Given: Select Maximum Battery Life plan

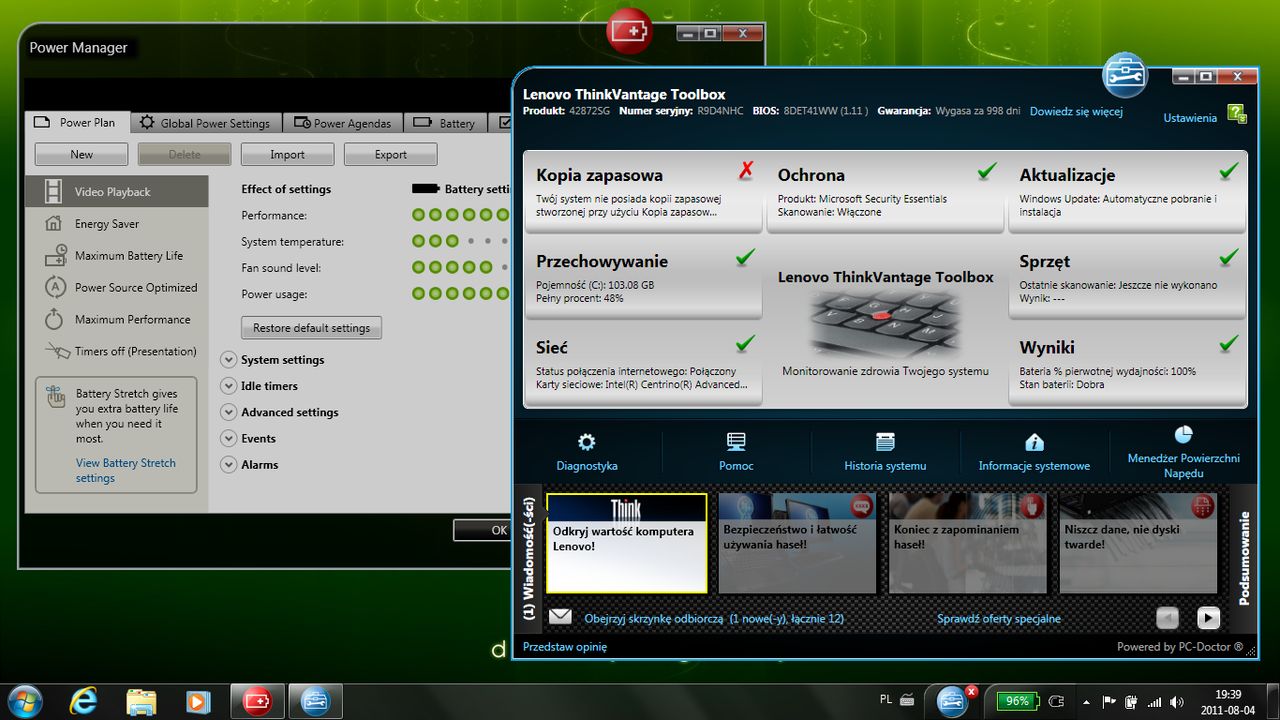Looking at the screenshot, I should 117,256.
